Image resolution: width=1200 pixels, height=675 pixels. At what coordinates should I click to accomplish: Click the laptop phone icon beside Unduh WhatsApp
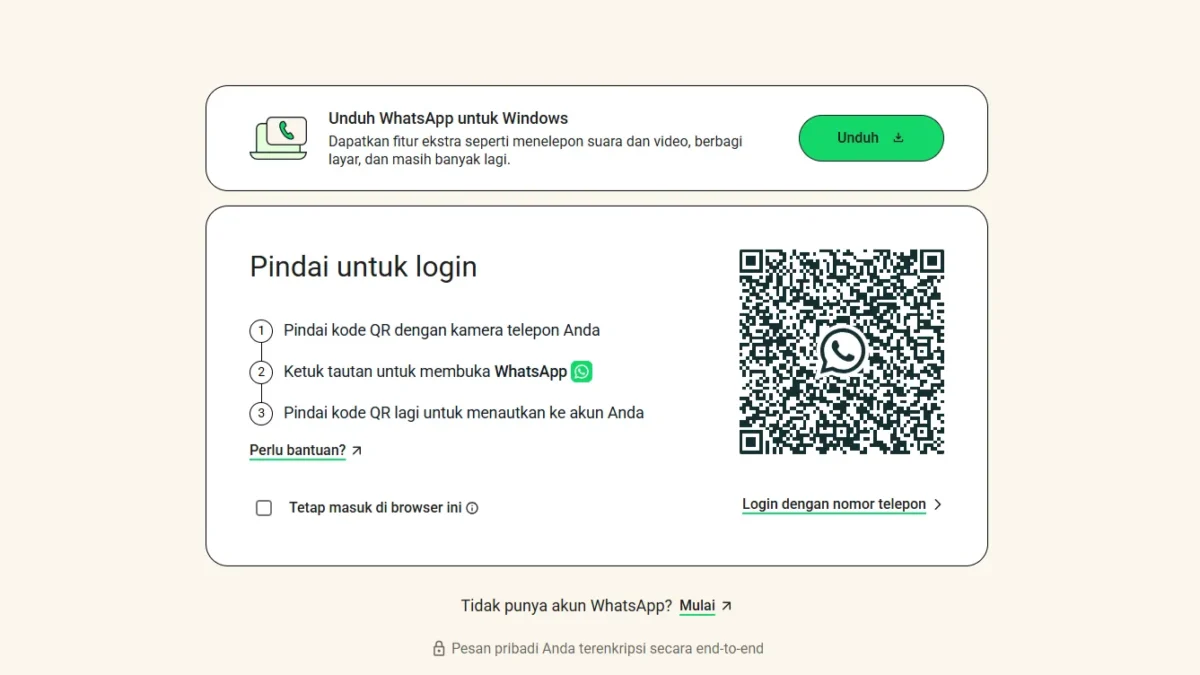278,138
